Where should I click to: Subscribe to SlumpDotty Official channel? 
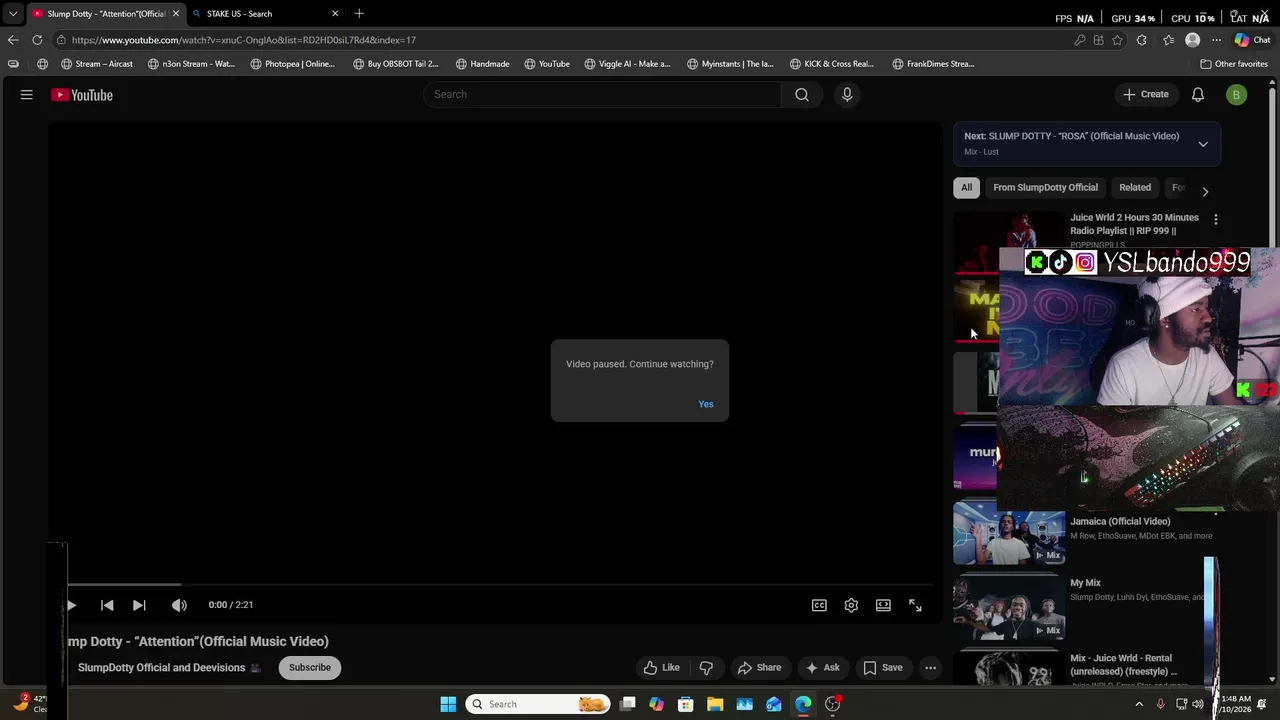[x=310, y=667]
